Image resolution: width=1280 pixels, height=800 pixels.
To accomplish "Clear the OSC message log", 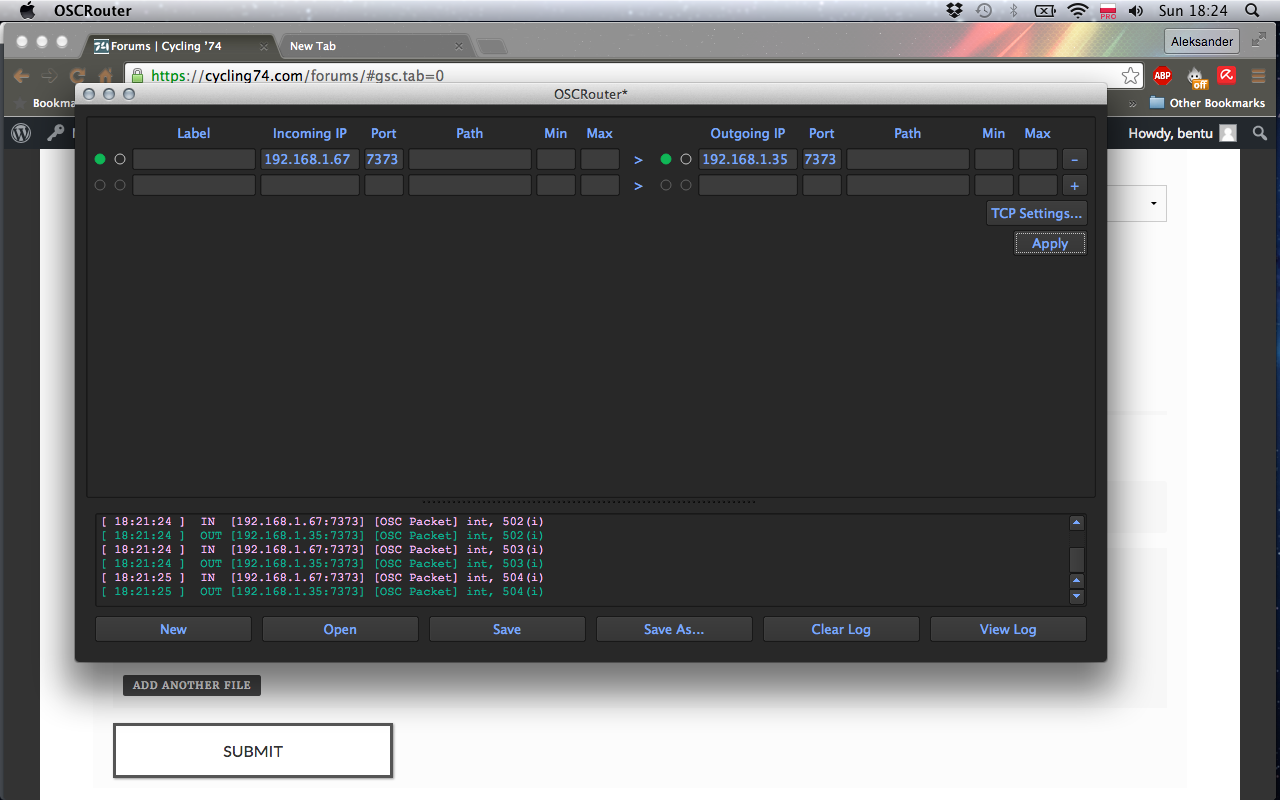I will [841, 628].
